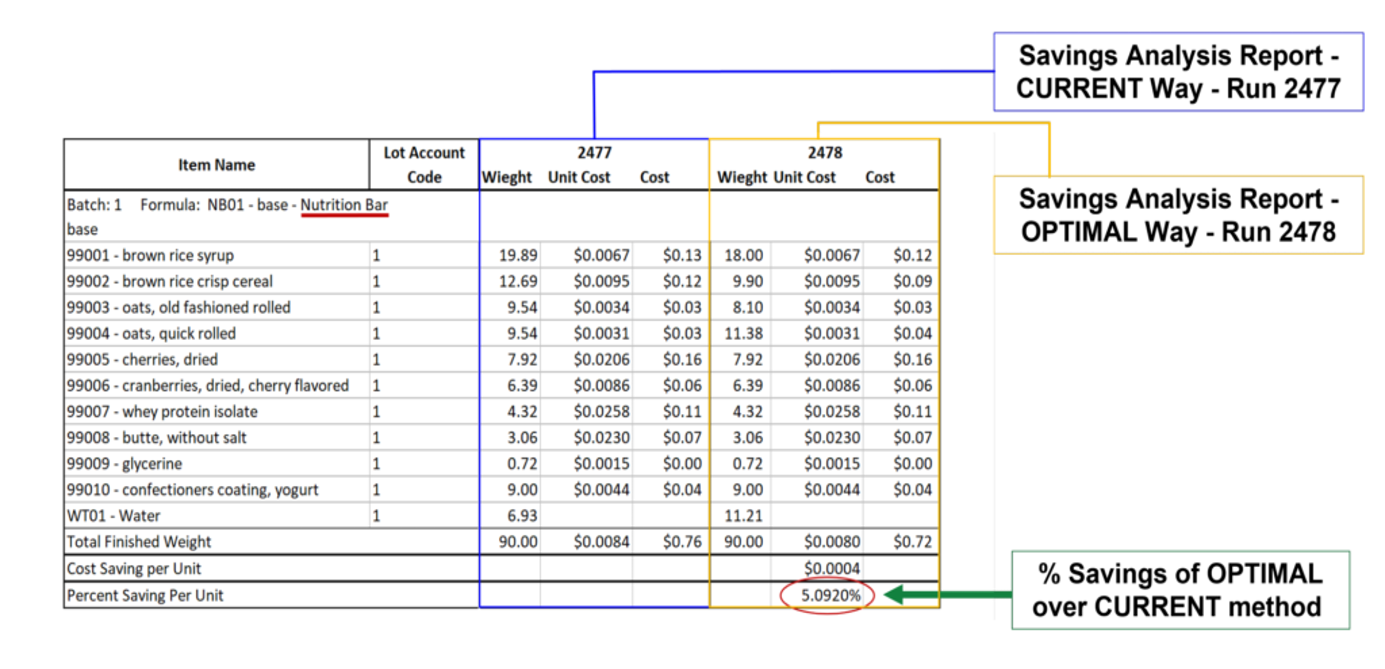1385x669 pixels.
Task: Select the Lot Account Code column header
Action: (424, 165)
